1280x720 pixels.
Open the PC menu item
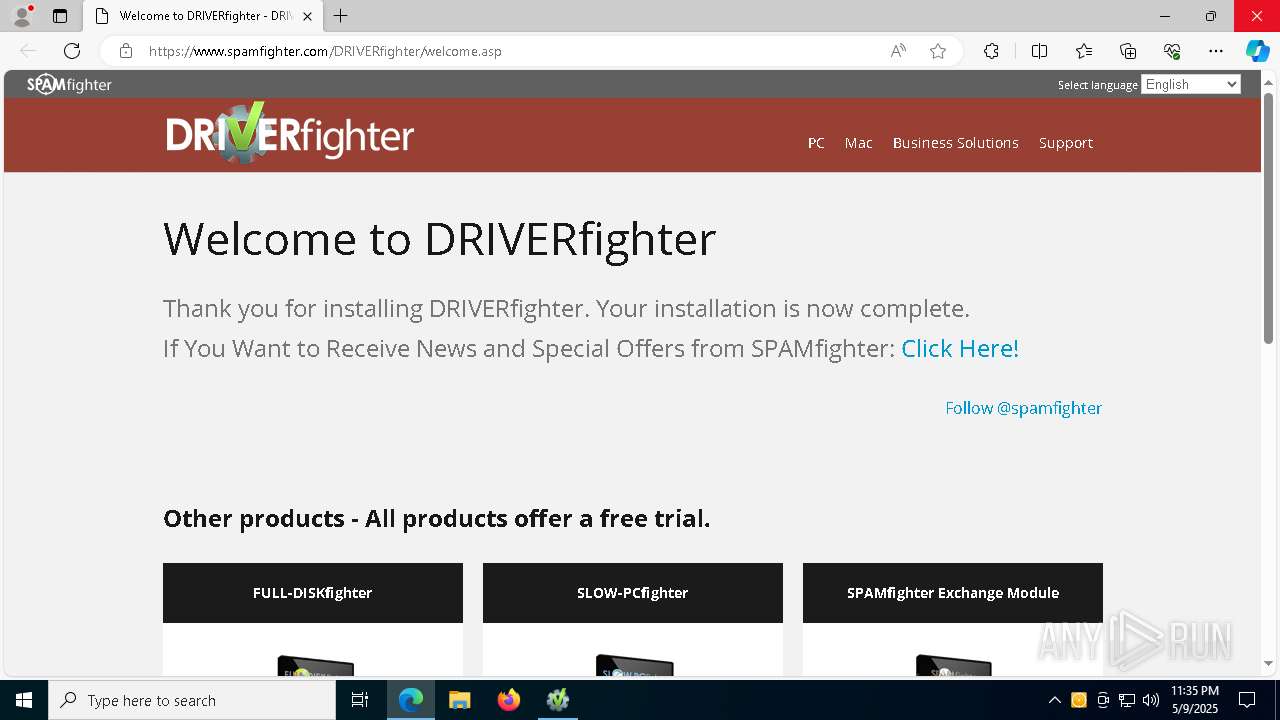(816, 143)
